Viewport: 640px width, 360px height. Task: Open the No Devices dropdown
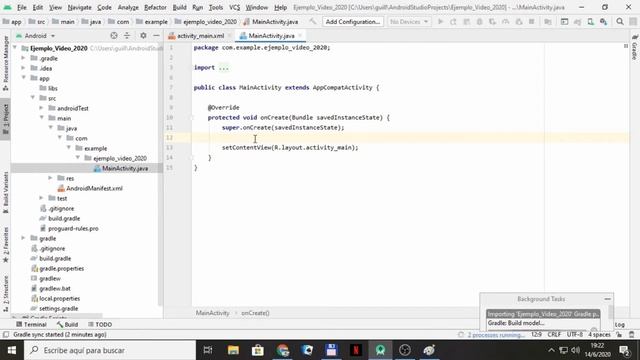[x=409, y=22]
